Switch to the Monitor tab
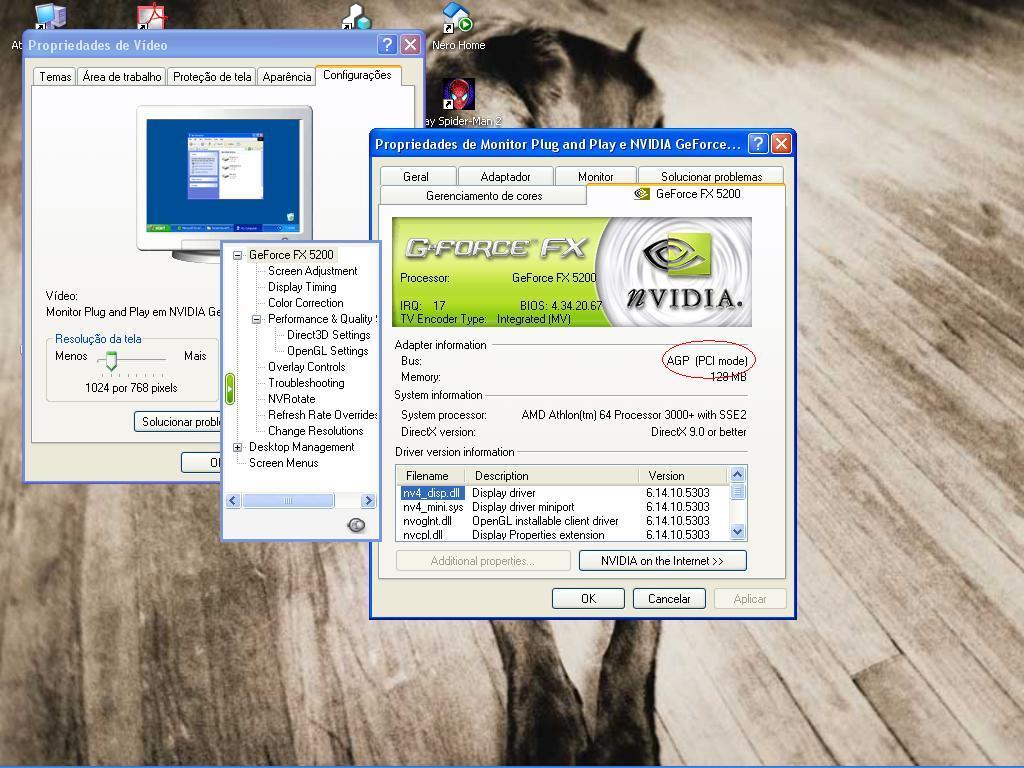This screenshot has width=1024, height=768. pyautogui.click(x=596, y=176)
